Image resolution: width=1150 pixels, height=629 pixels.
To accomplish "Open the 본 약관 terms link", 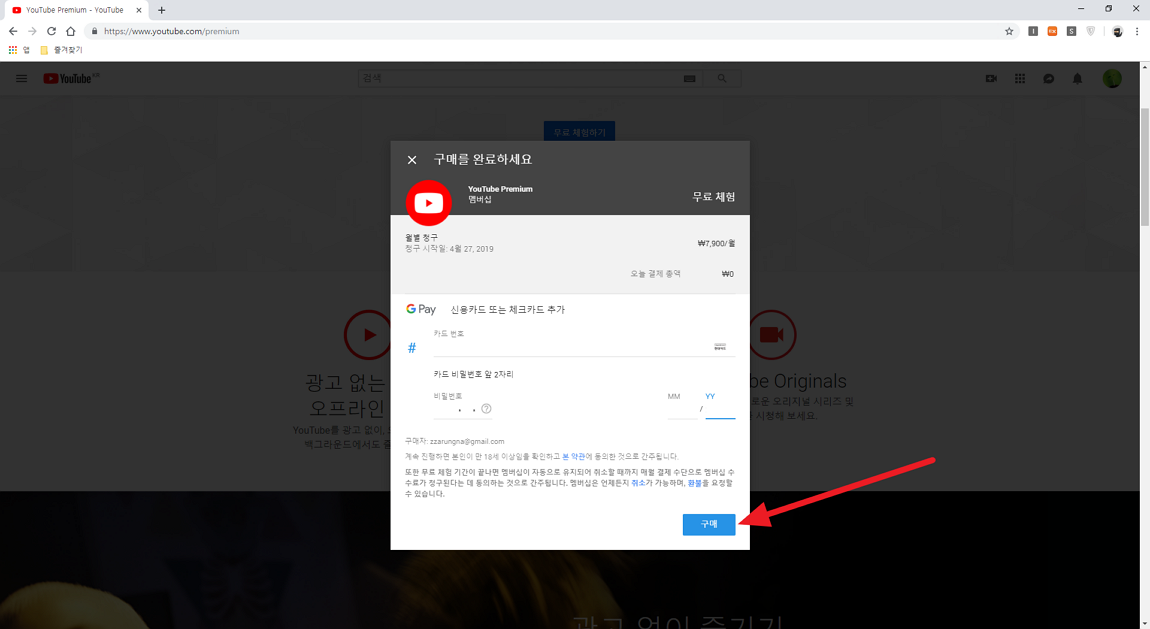I will pyautogui.click(x=574, y=457).
